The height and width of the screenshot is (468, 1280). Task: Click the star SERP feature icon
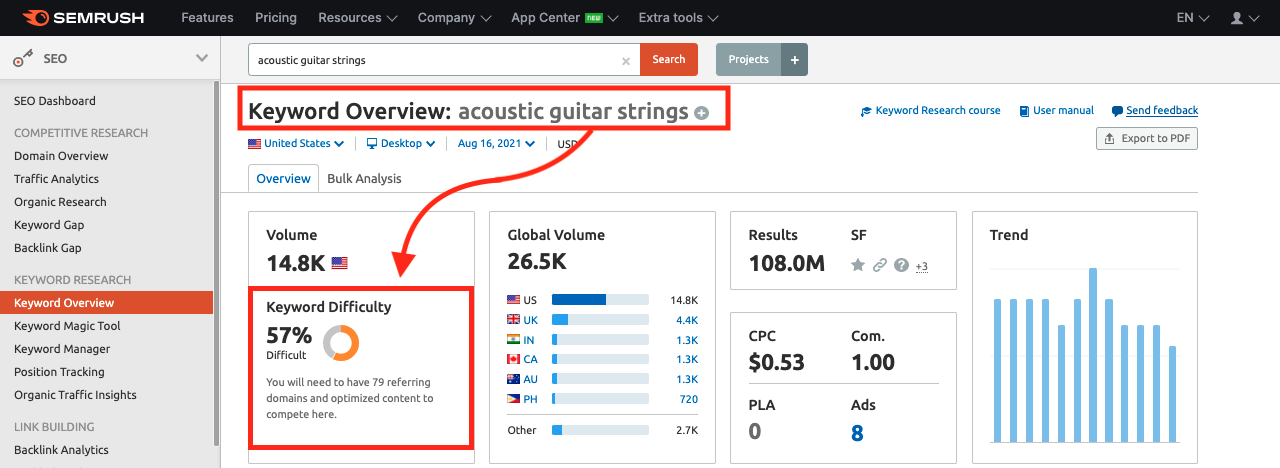tap(857, 265)
